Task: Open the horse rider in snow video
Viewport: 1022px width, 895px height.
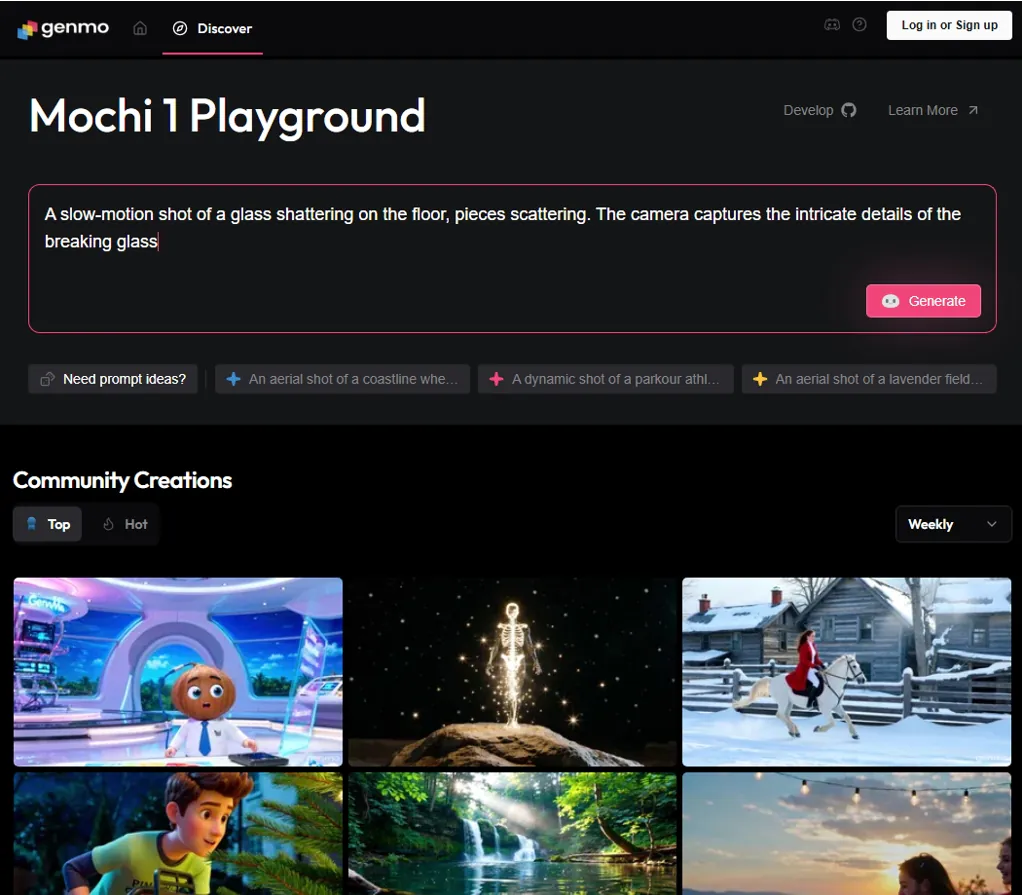Action: pos(846,671)
